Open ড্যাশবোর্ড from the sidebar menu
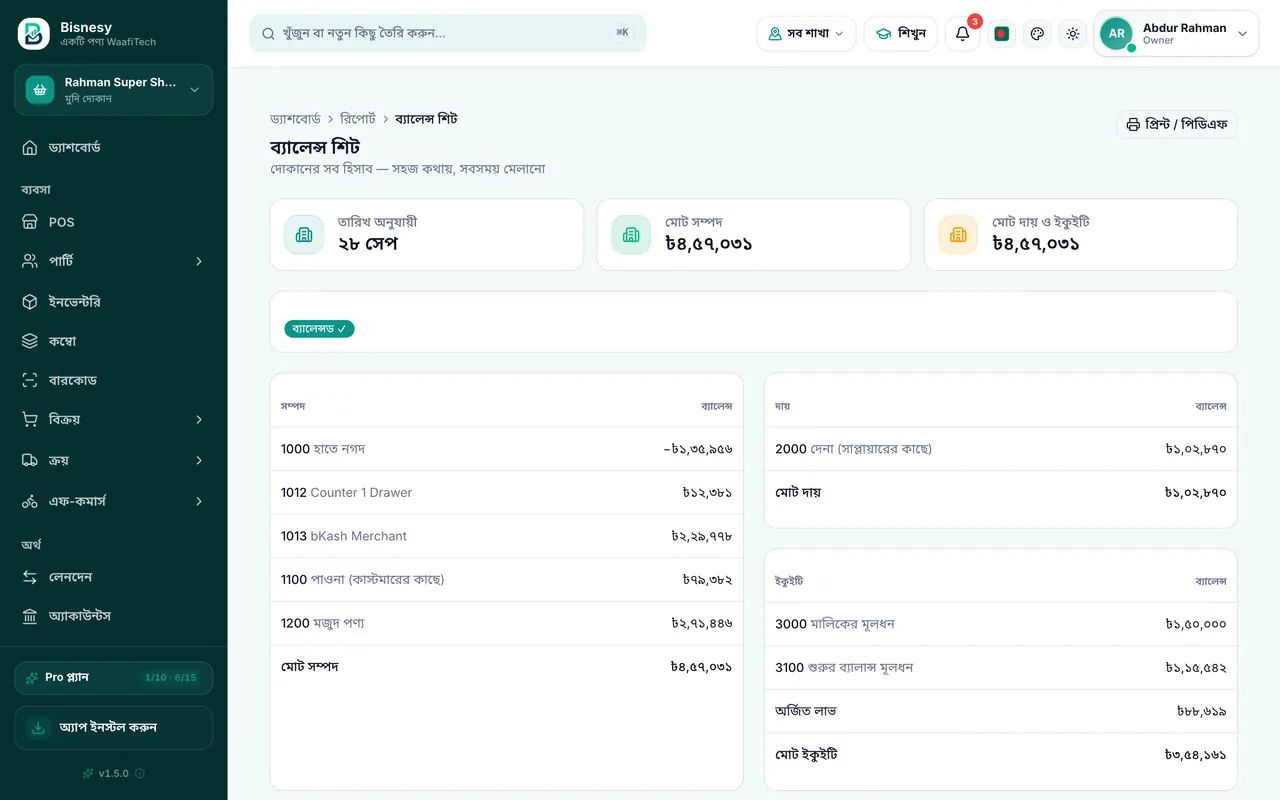Screen dimensions: 1280x800 [114, 148]
